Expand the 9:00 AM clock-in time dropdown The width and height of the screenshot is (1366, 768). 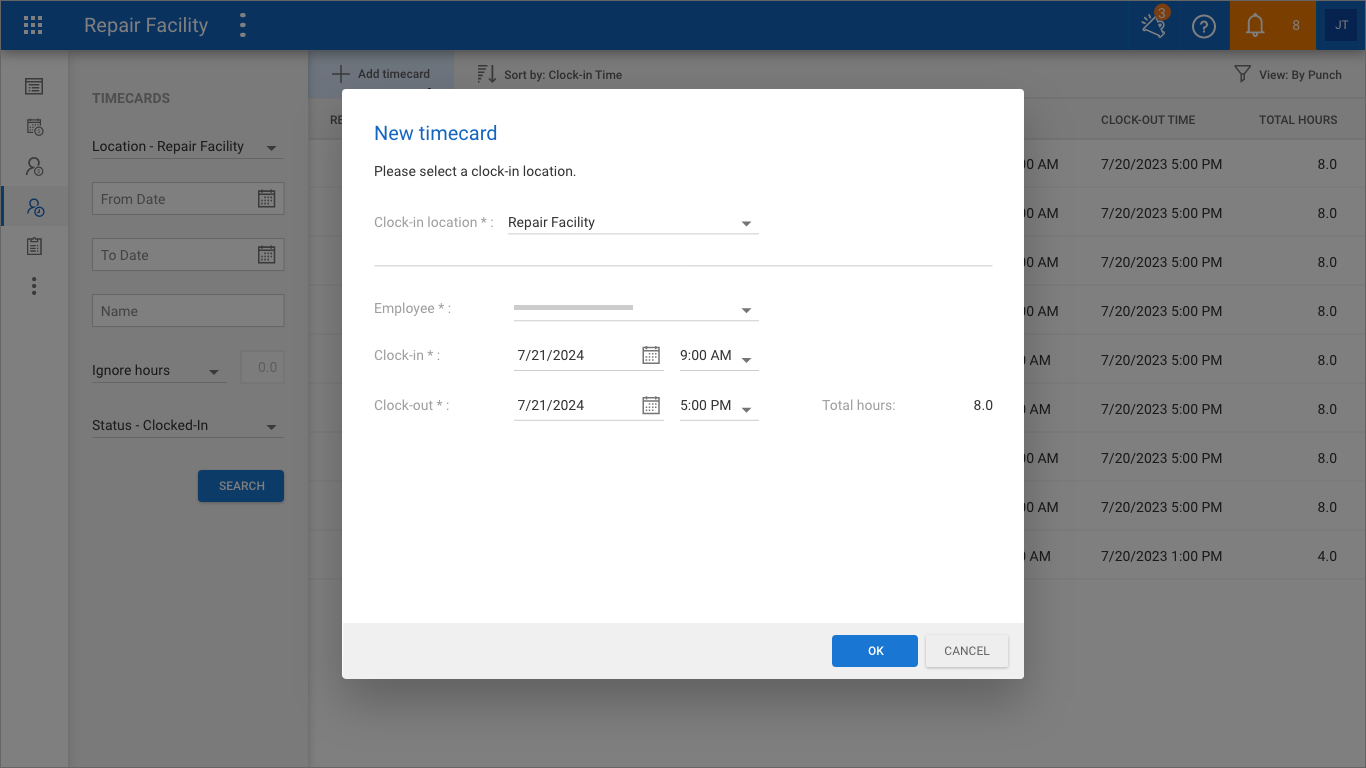(x=746, y=360)
